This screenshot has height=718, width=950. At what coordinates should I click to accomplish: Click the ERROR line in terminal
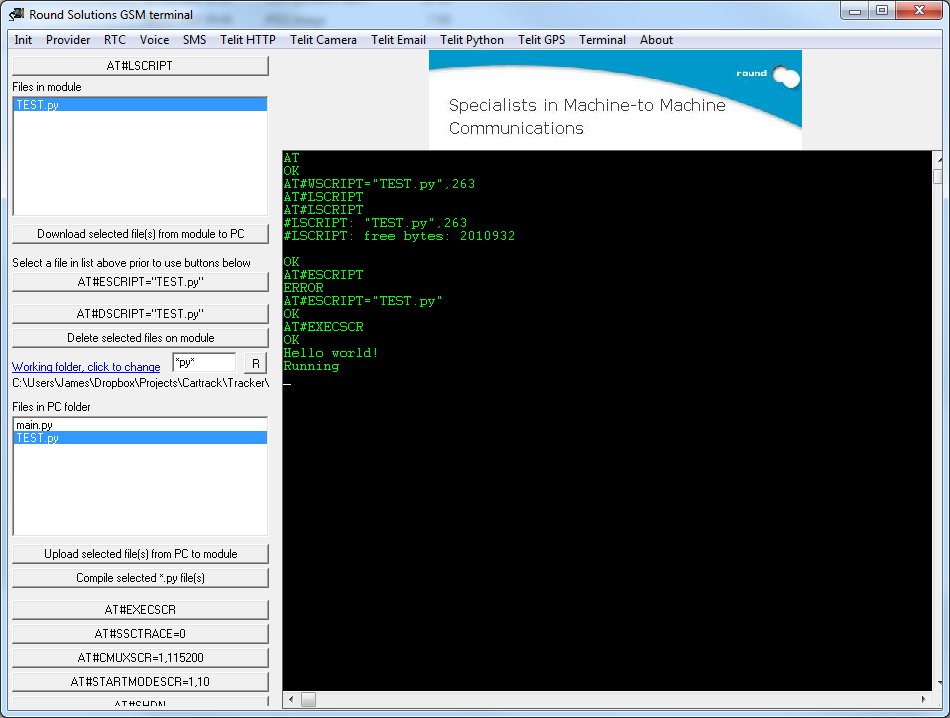pos(304,288)
